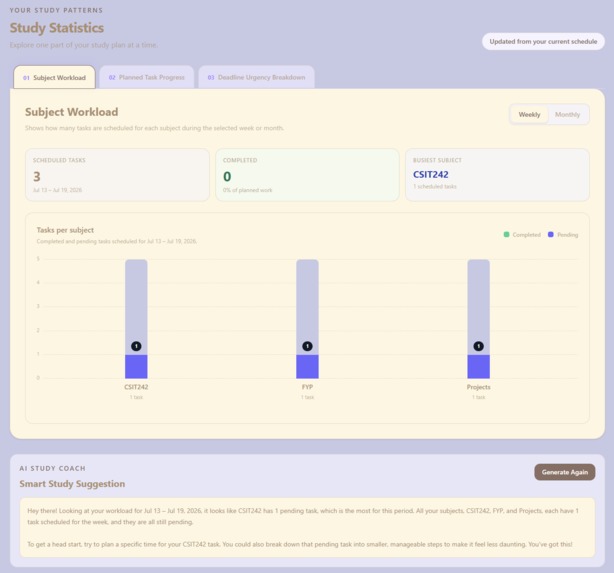Click the Subject Workload section heading
614x573 pixels.
tap(72, 112)
